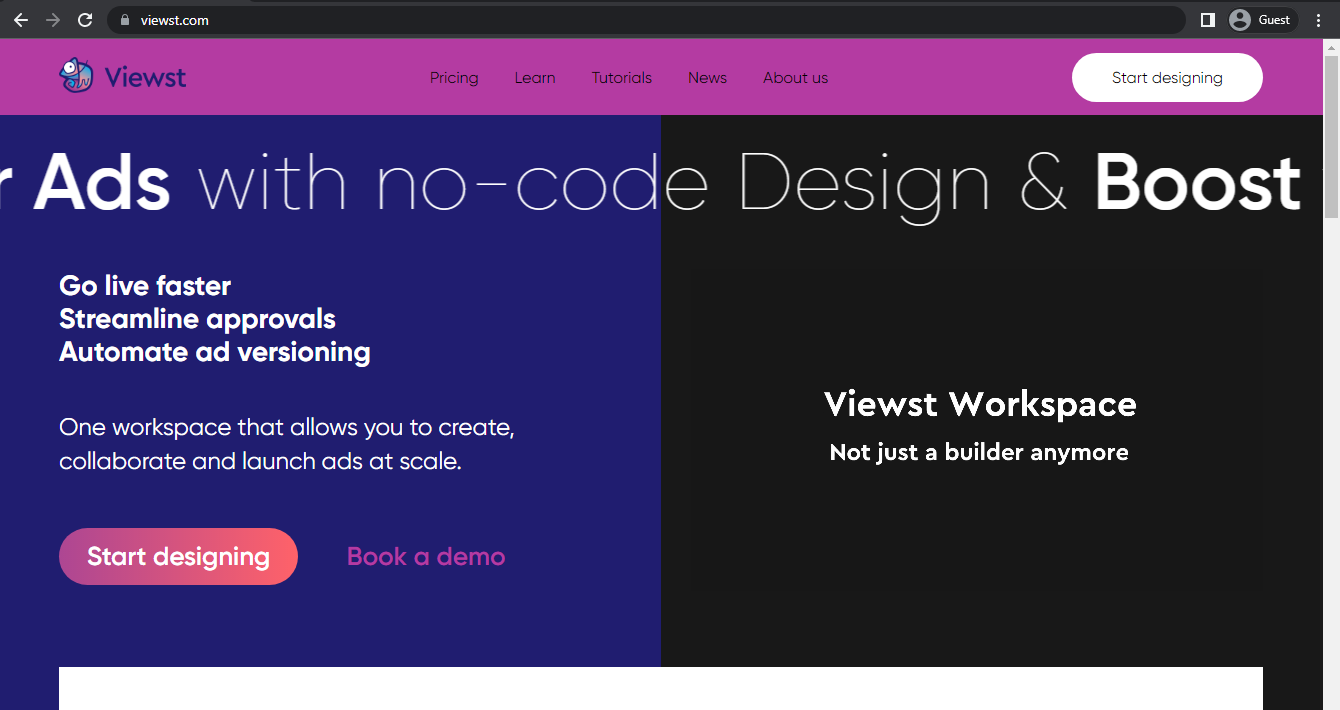
Task: Click the 'Go live faster' text
Action: [145, 286]
